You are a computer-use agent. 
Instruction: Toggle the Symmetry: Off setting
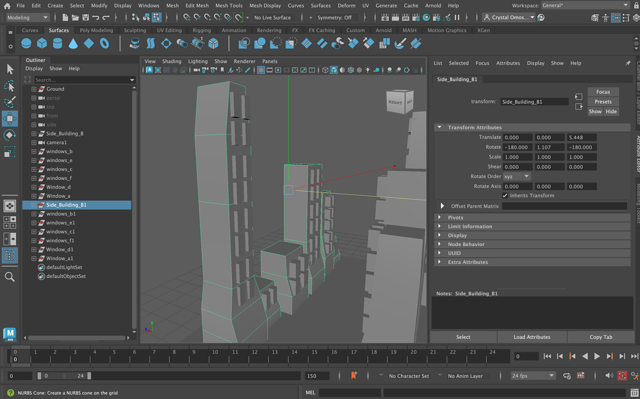click(334, 18)
